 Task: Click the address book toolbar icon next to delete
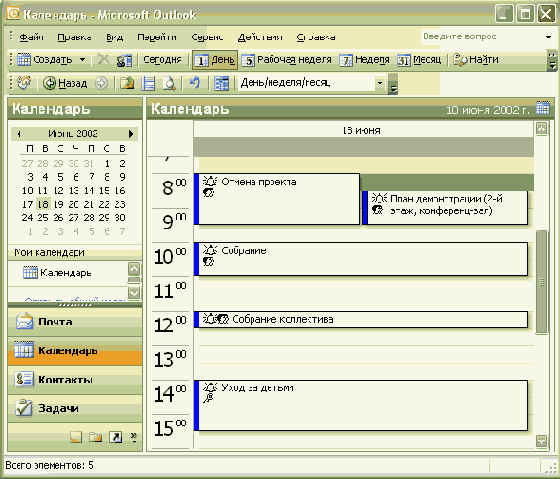pyautogui.click(x=124, y=60)
